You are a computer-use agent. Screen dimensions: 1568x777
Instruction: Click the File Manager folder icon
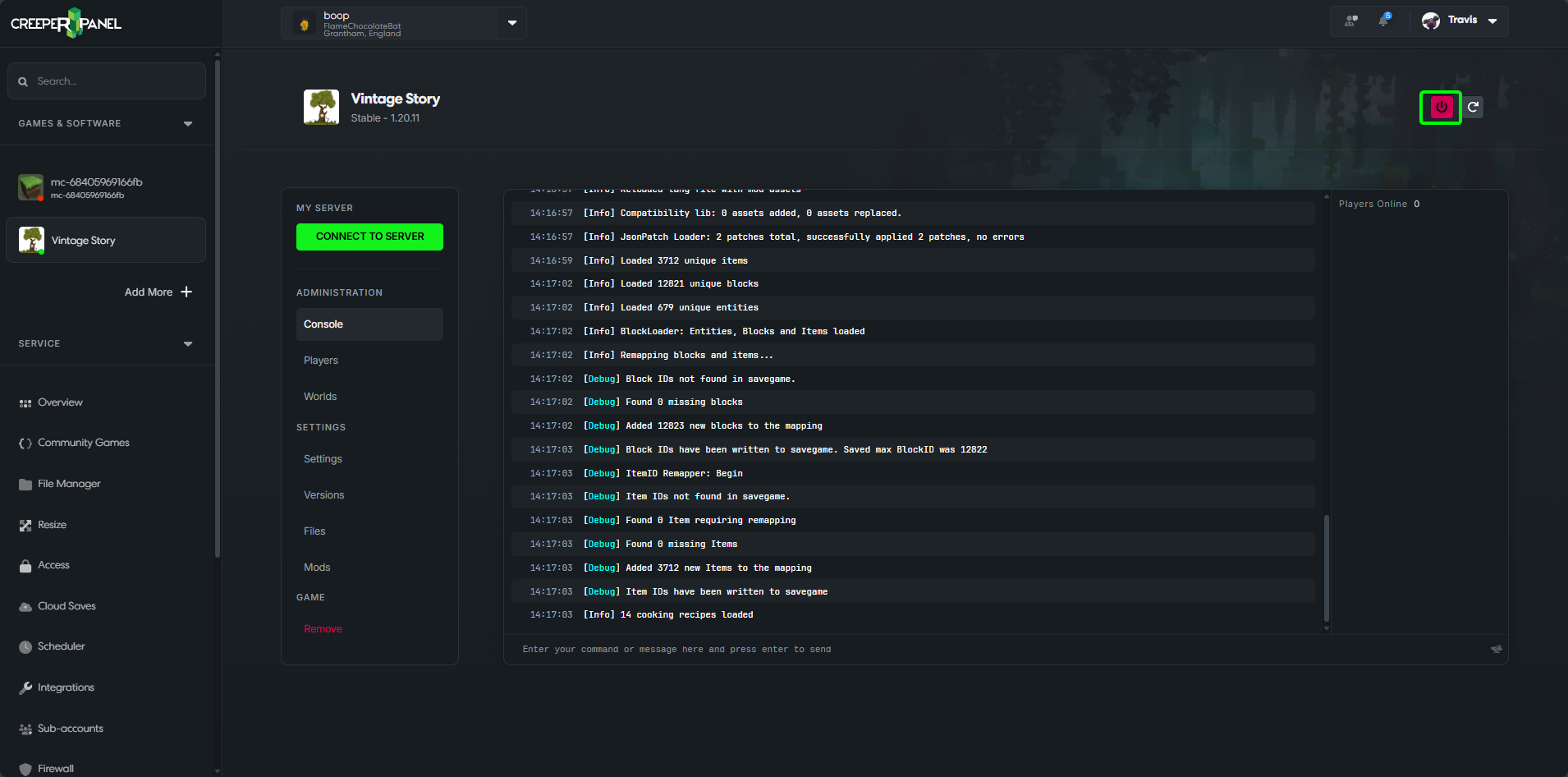(25, 485)
